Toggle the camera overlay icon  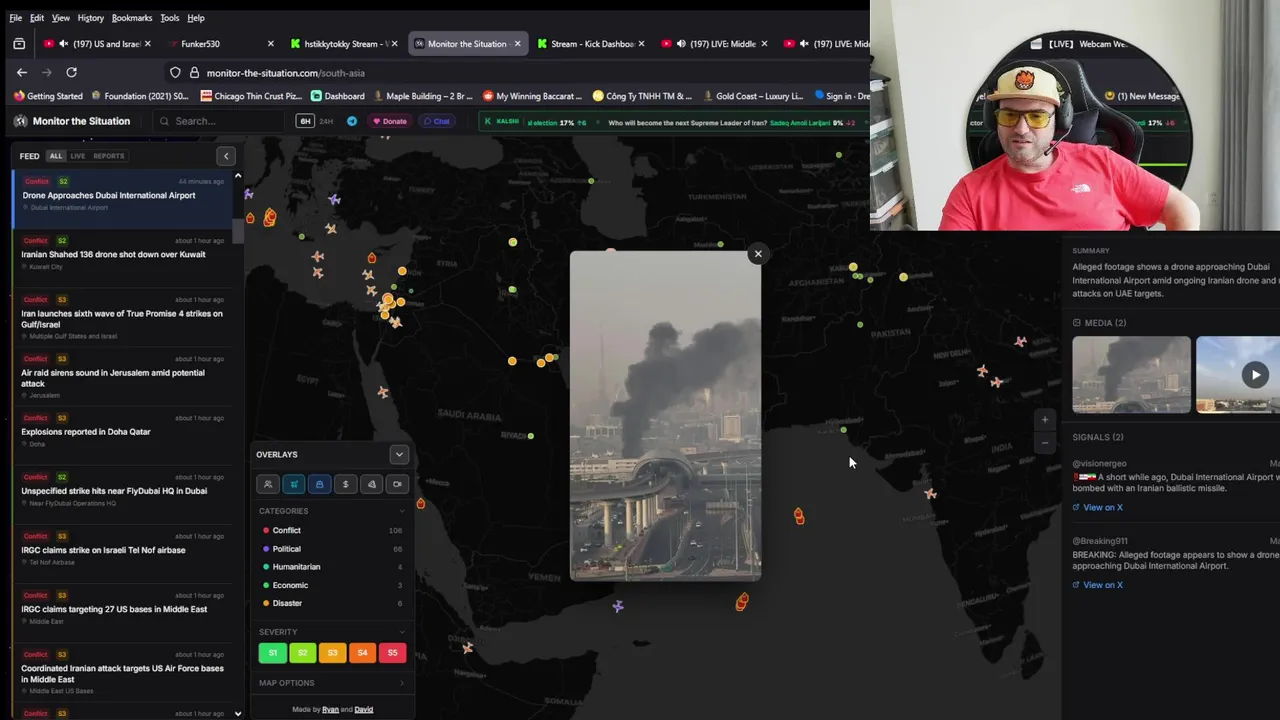(x=398, y=484)
